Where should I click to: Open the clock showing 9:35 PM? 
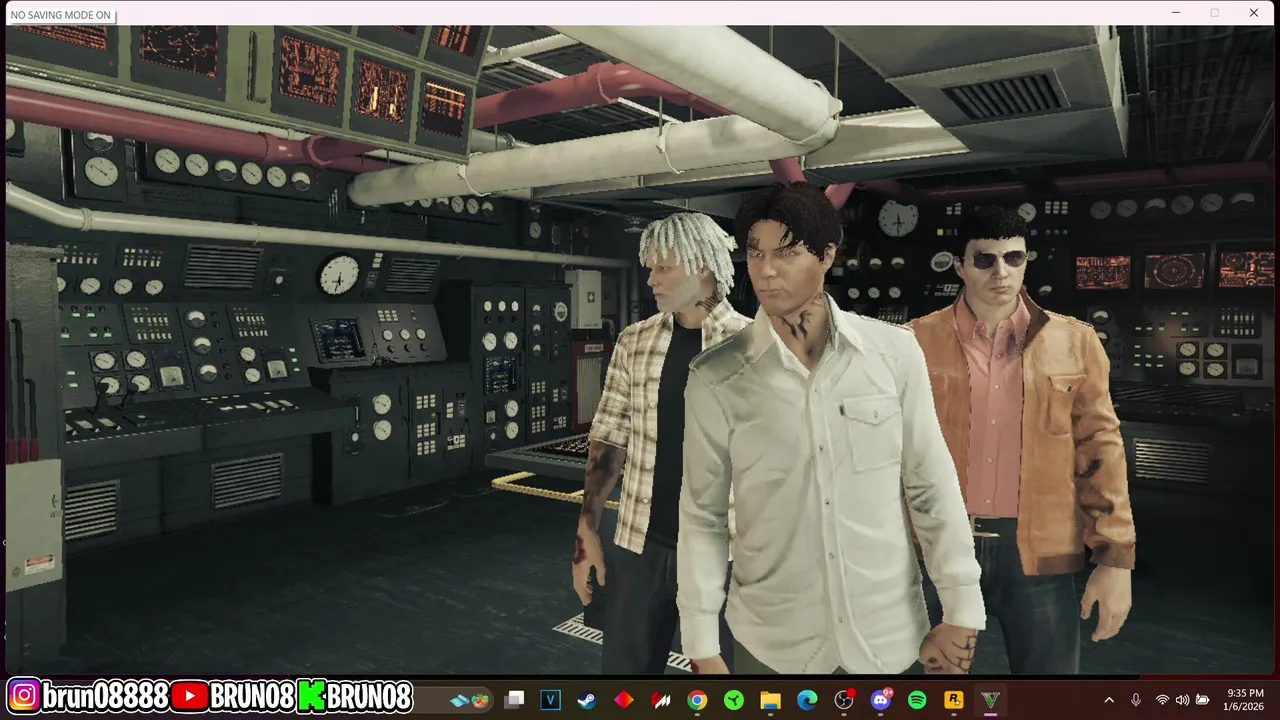pos(1244,700)
